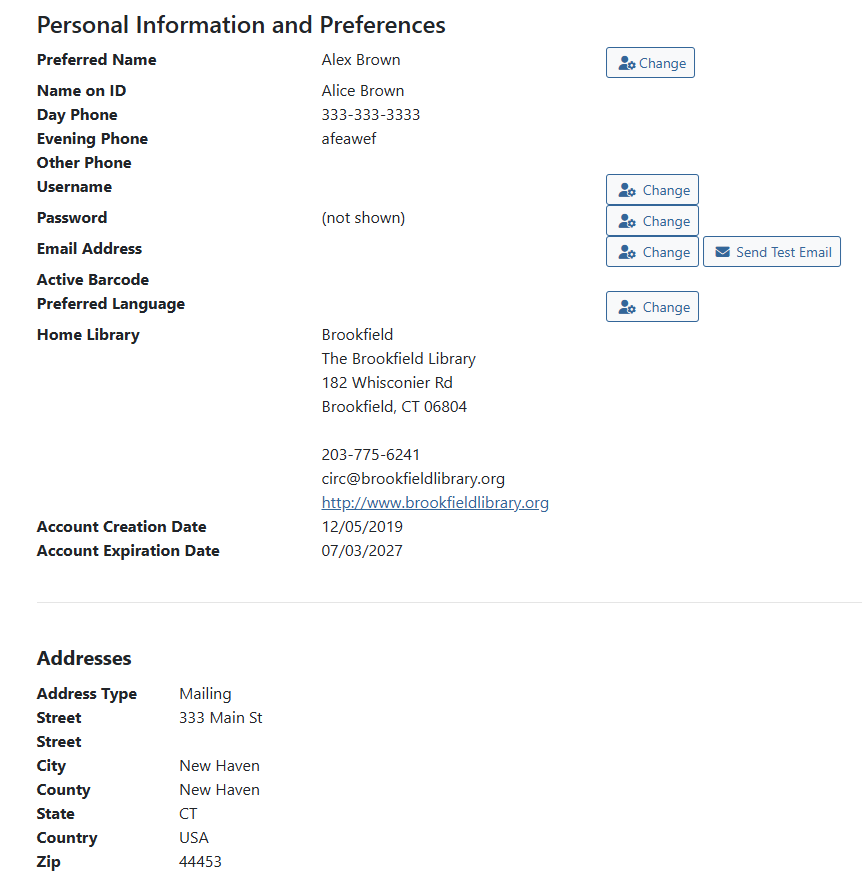Click the person-gear icon on Password Change
This screenshot has height=888, width=868.
629,220
